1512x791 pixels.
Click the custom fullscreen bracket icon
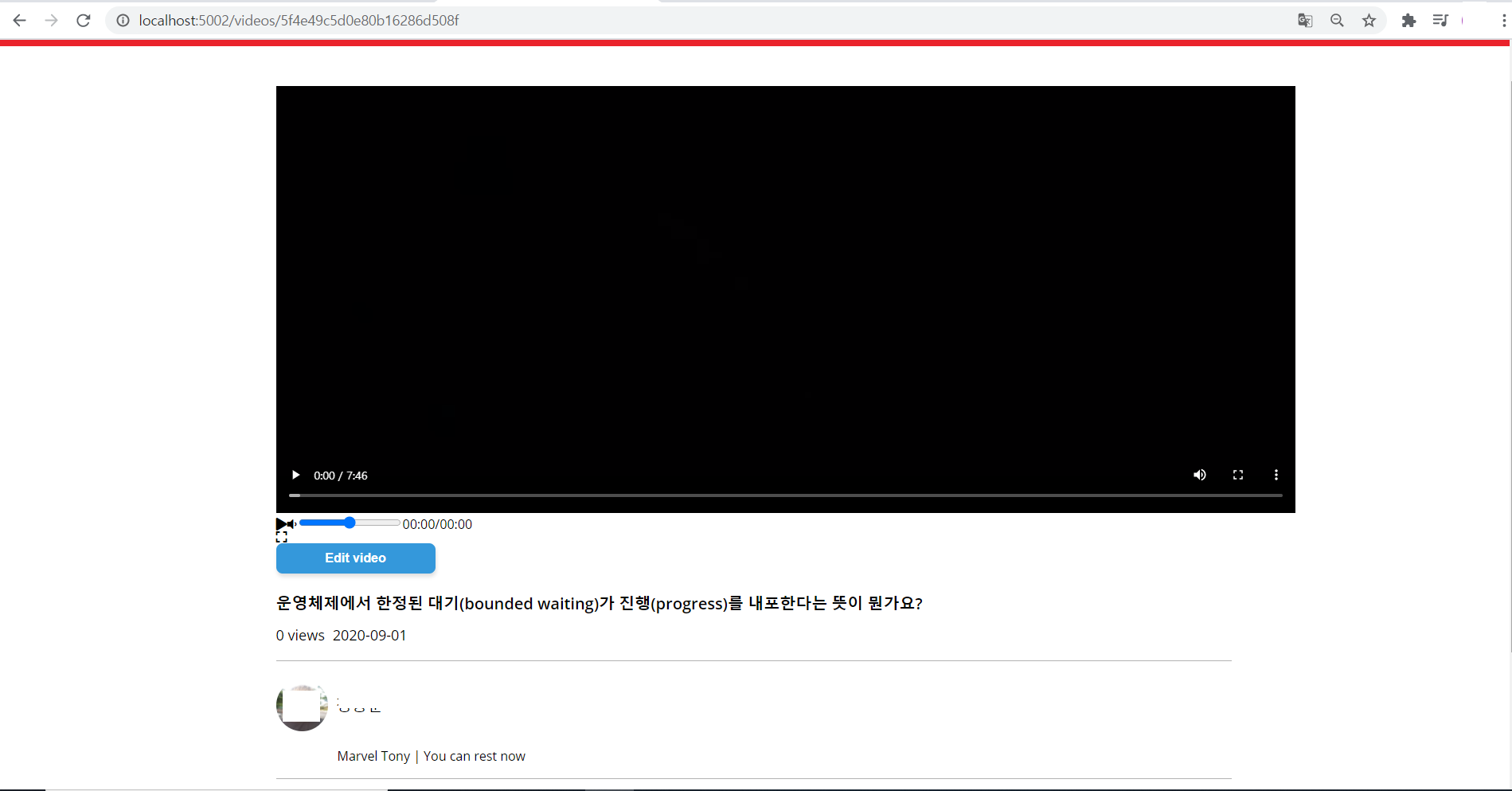282,537
